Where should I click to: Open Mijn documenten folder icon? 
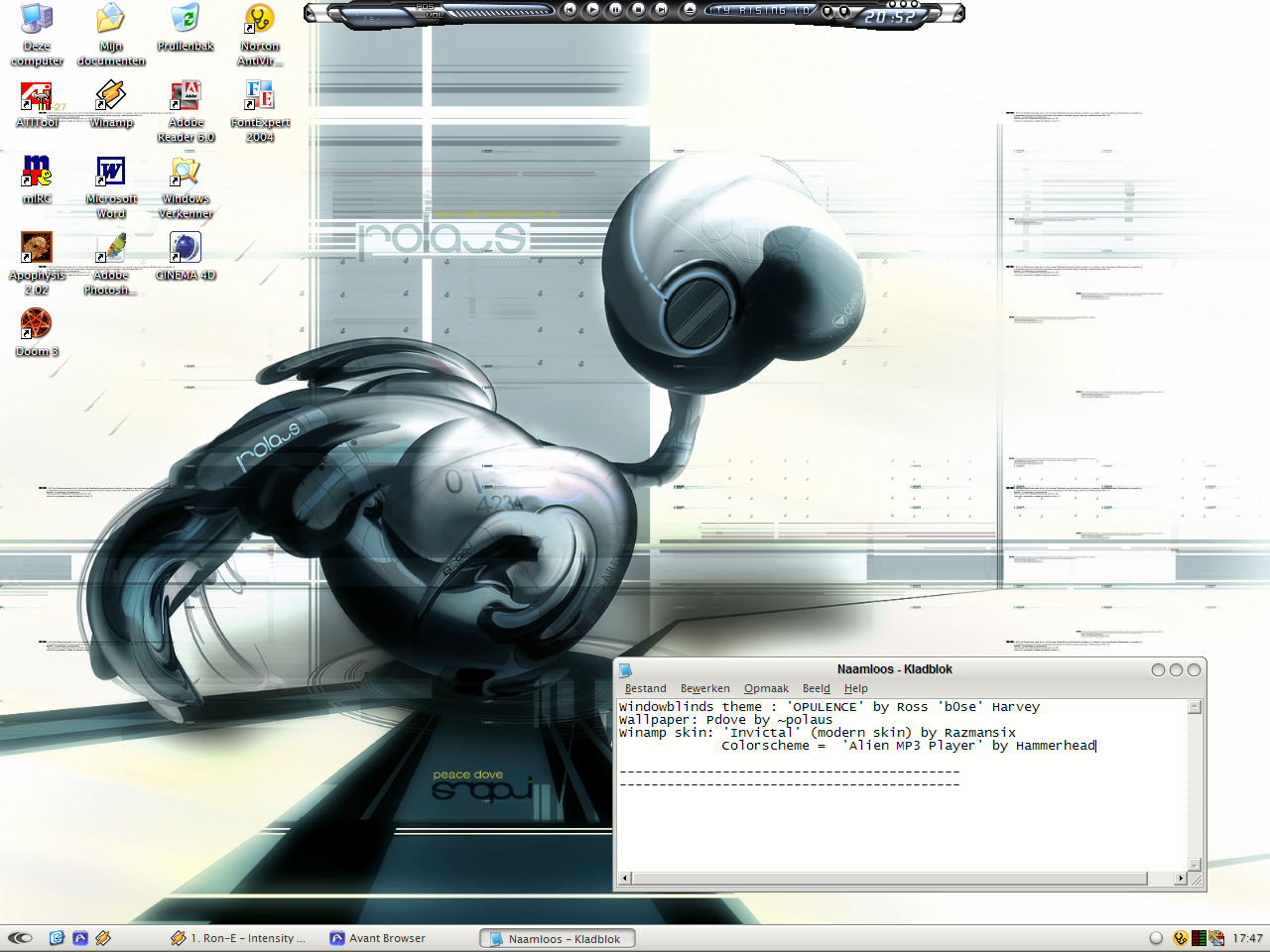coord(111,35)
